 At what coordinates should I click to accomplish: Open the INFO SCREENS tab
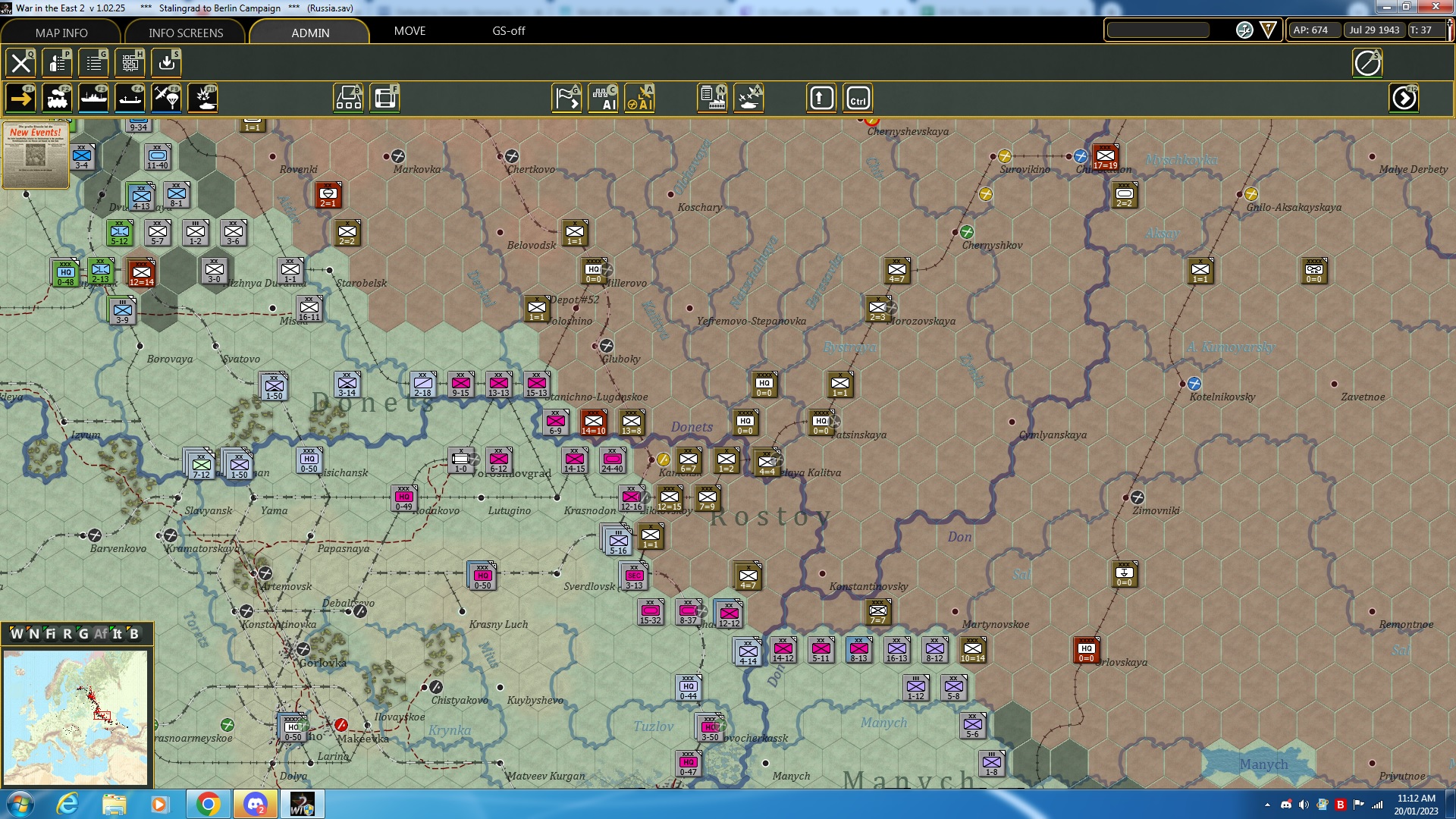click(x=184, y=33)
